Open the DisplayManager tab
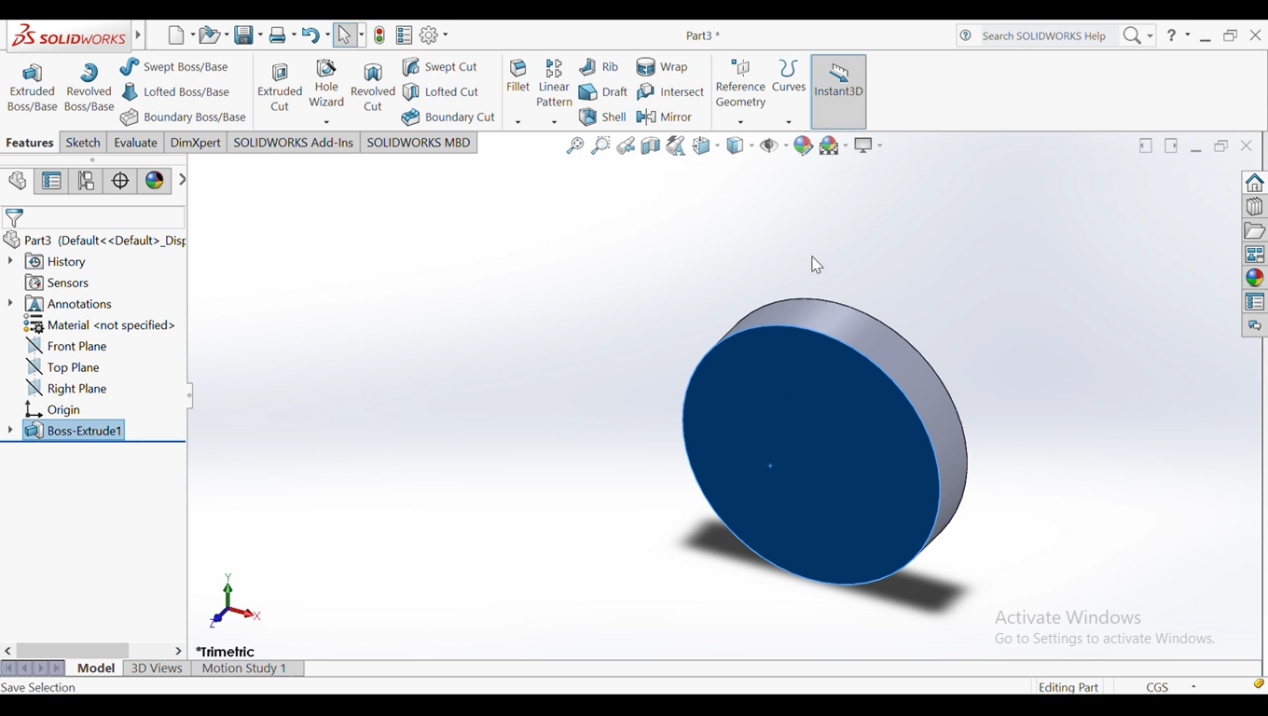Image resolution: width=1268 pixels, height=716 pixels. coord(155,181)
